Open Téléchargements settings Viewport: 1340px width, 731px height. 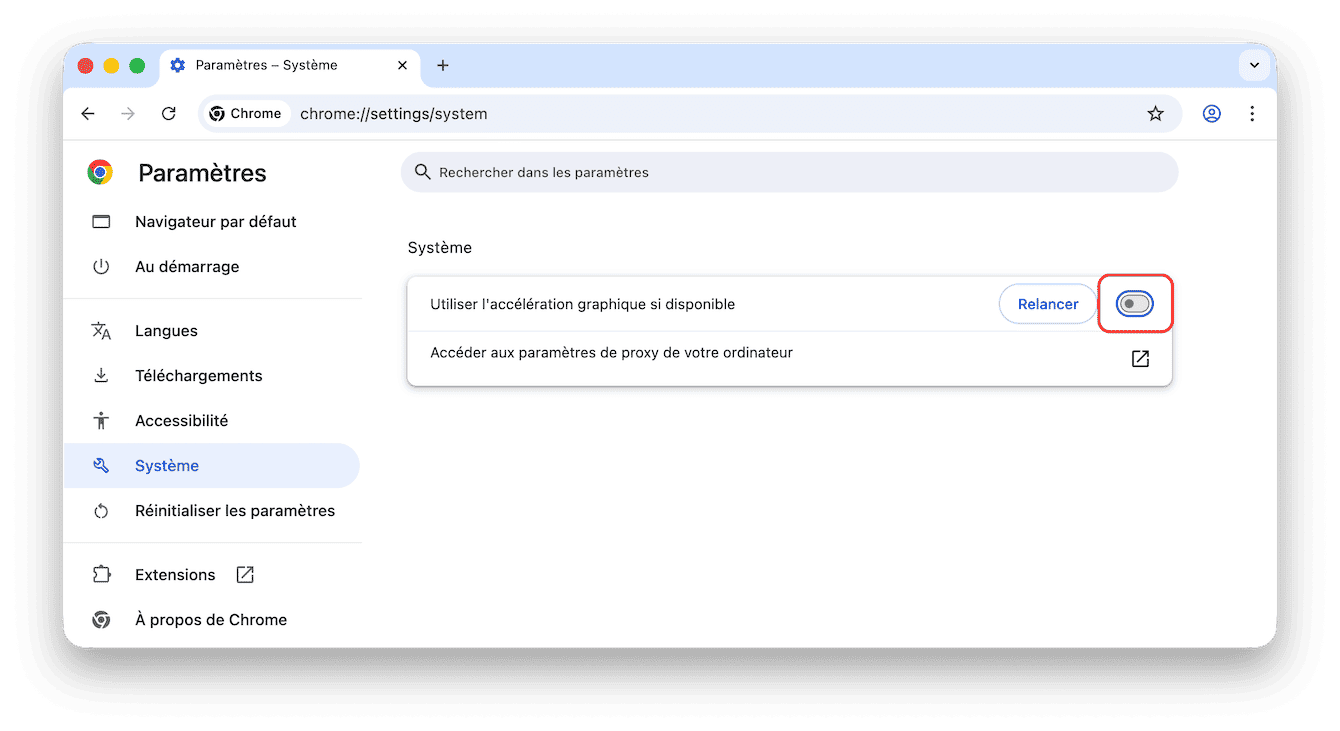pyautogui.click(x=198, y=376)
